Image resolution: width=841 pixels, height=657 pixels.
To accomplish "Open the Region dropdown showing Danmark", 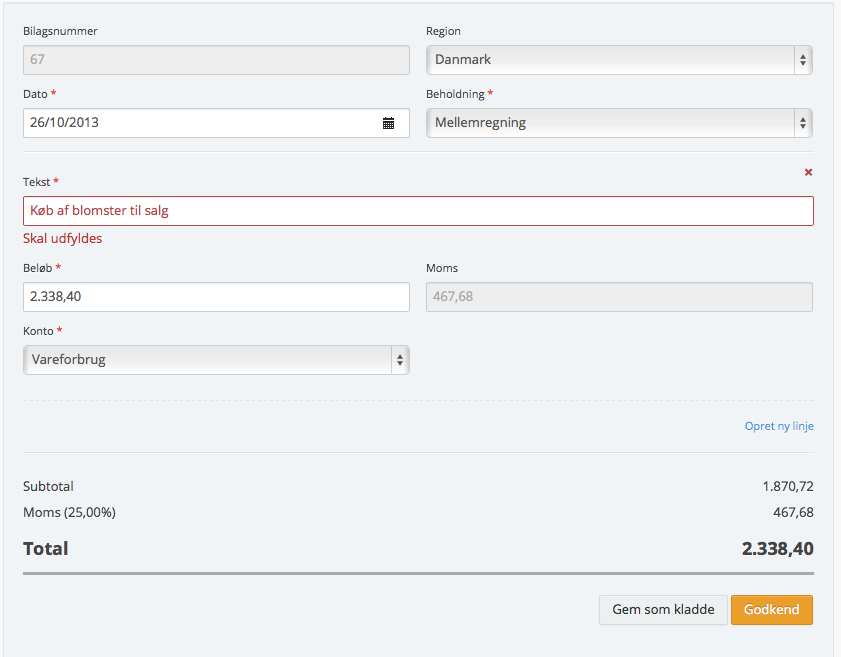I will [x=619, y=60].
